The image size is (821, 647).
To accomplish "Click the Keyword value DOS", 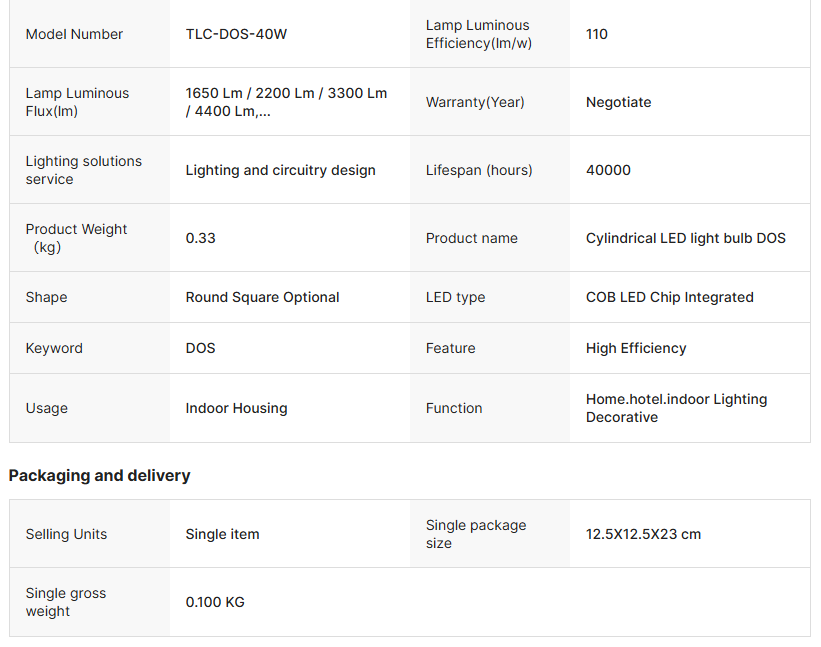I will [x=200, y=348].
